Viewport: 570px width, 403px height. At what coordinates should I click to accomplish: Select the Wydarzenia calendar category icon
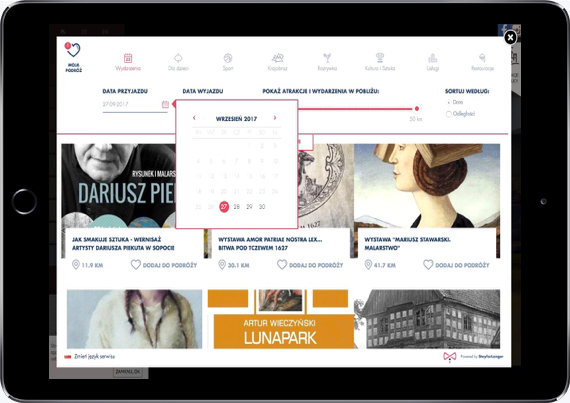pyautogui.click(x=128, y=58)
